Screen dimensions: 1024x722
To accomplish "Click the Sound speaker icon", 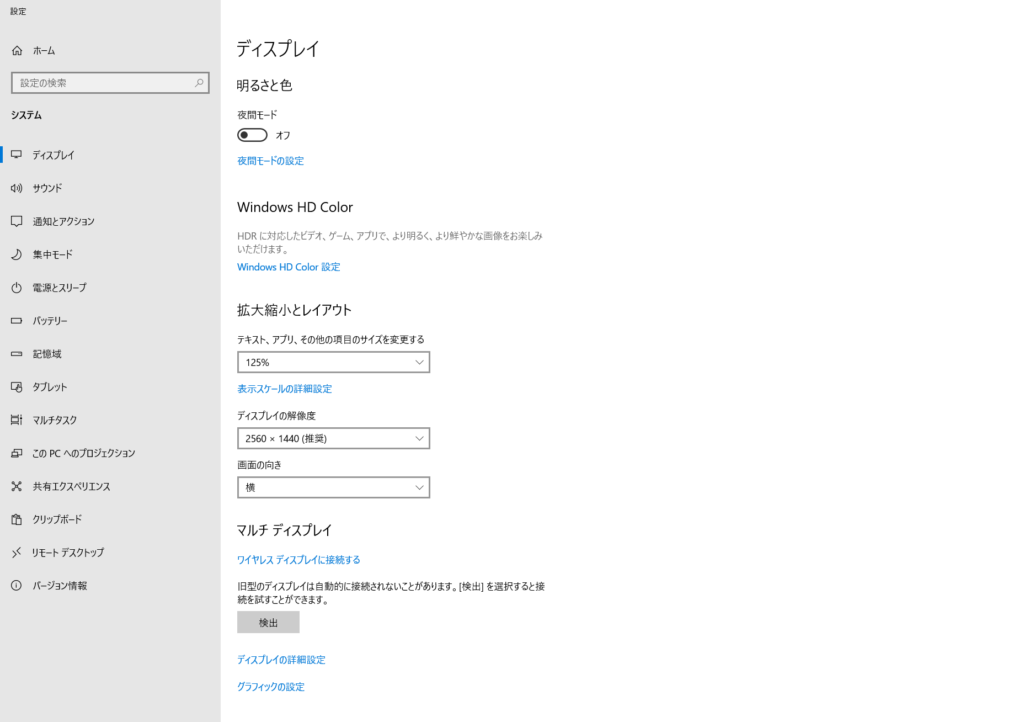I will 16,188.
